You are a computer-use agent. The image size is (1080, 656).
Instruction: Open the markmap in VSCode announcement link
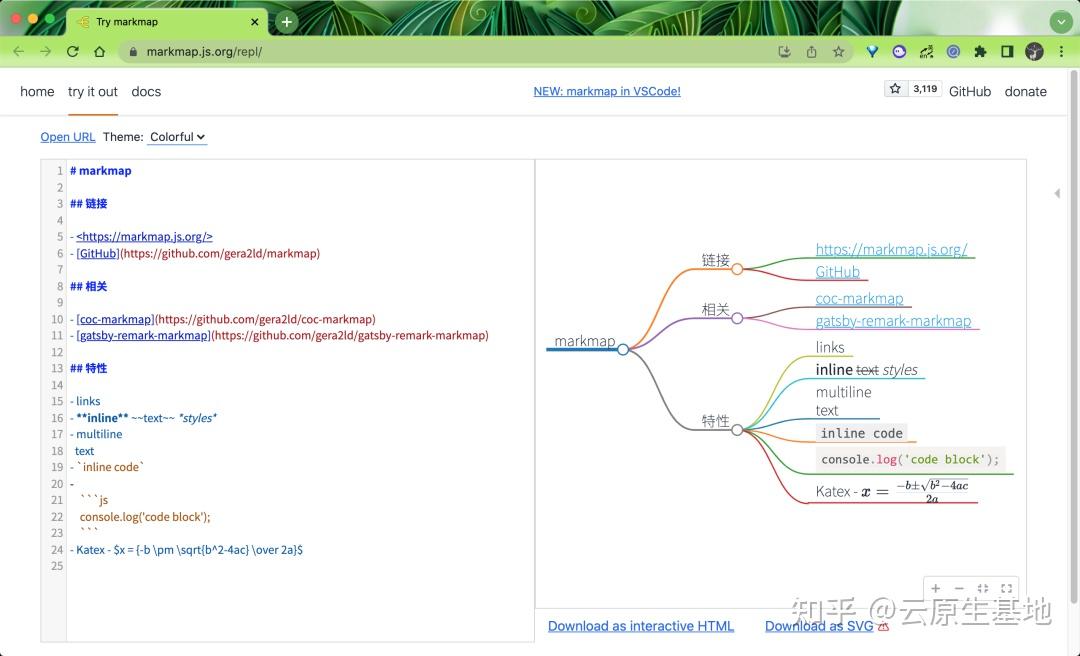607,91
